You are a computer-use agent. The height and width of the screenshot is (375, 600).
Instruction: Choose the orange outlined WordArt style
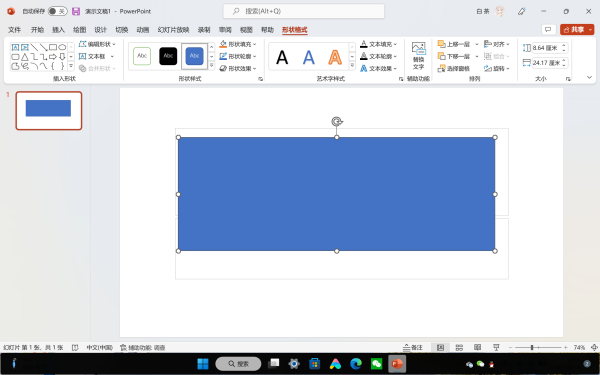tap(335, 57)
